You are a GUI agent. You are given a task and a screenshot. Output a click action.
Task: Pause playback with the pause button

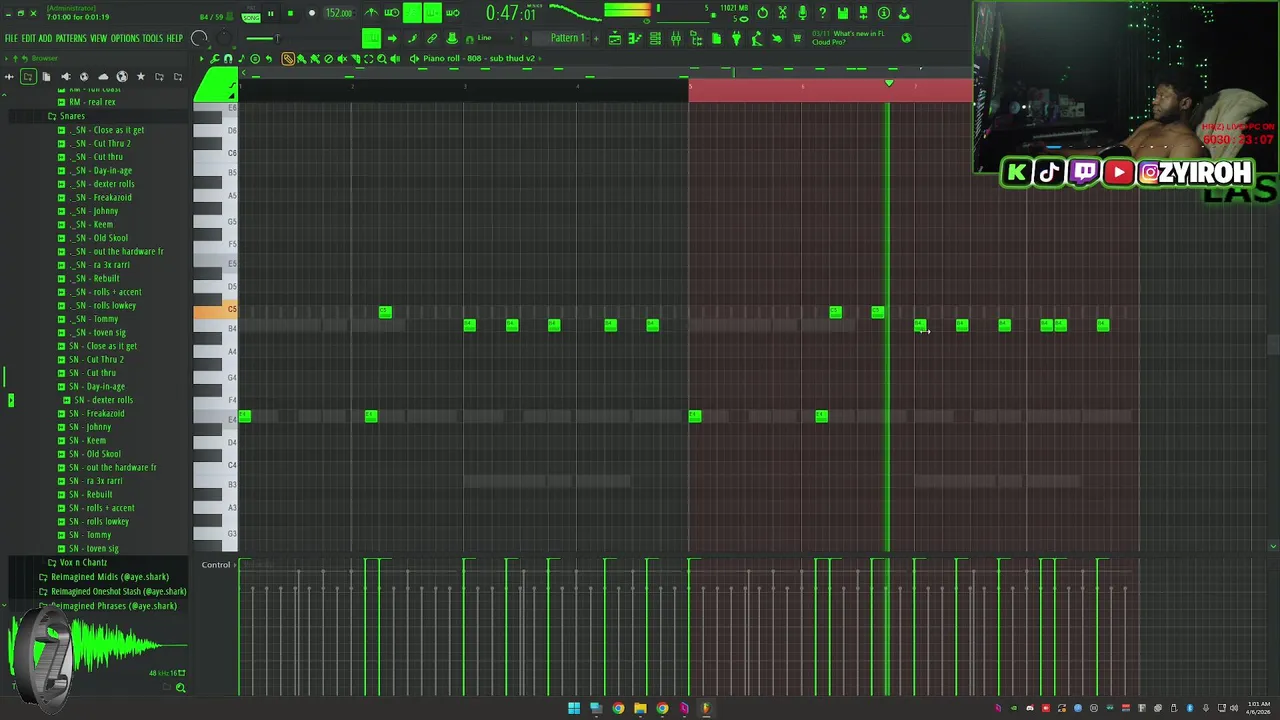(270, 13)
